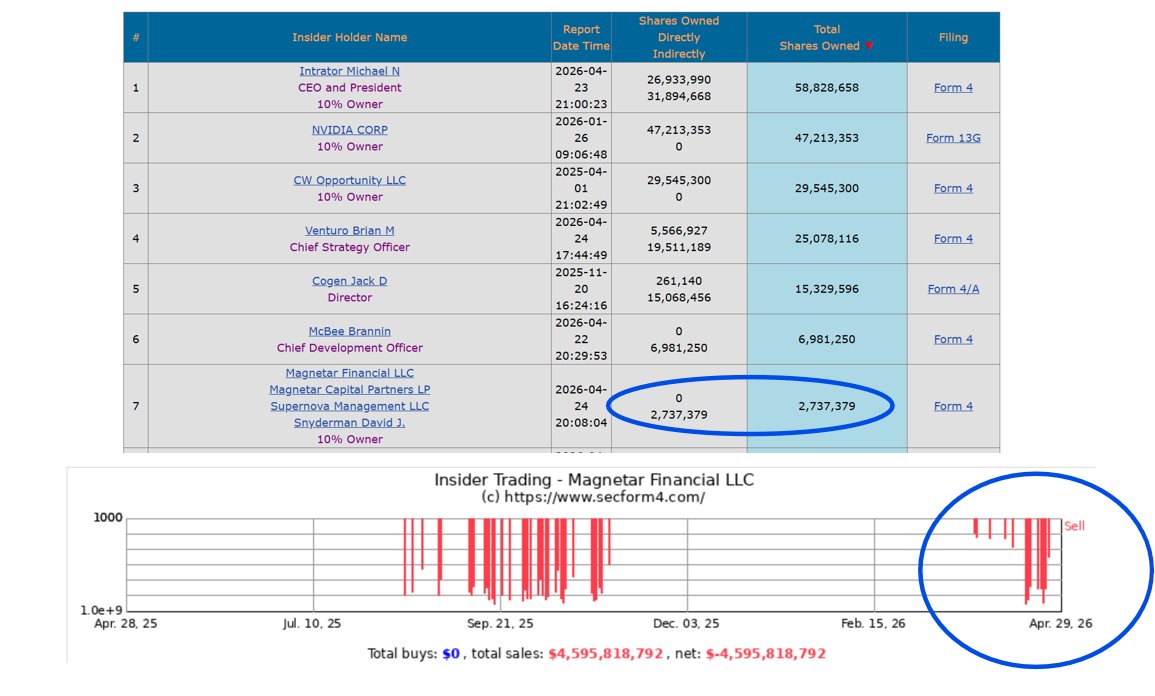Image resolution: width=1155 pixels, height=696 pixels.
Task: Open Form 4/A filing for Cogen Jack D
Action: 953,289
